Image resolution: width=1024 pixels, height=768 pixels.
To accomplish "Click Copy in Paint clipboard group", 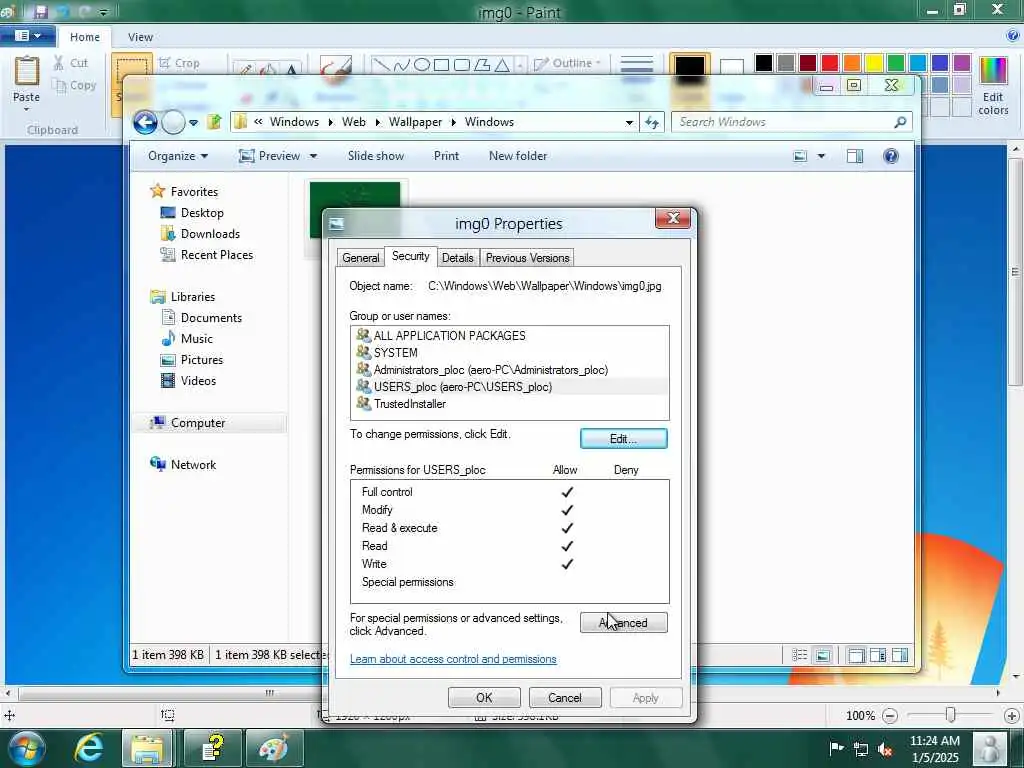I will click(x=74, y=86).
